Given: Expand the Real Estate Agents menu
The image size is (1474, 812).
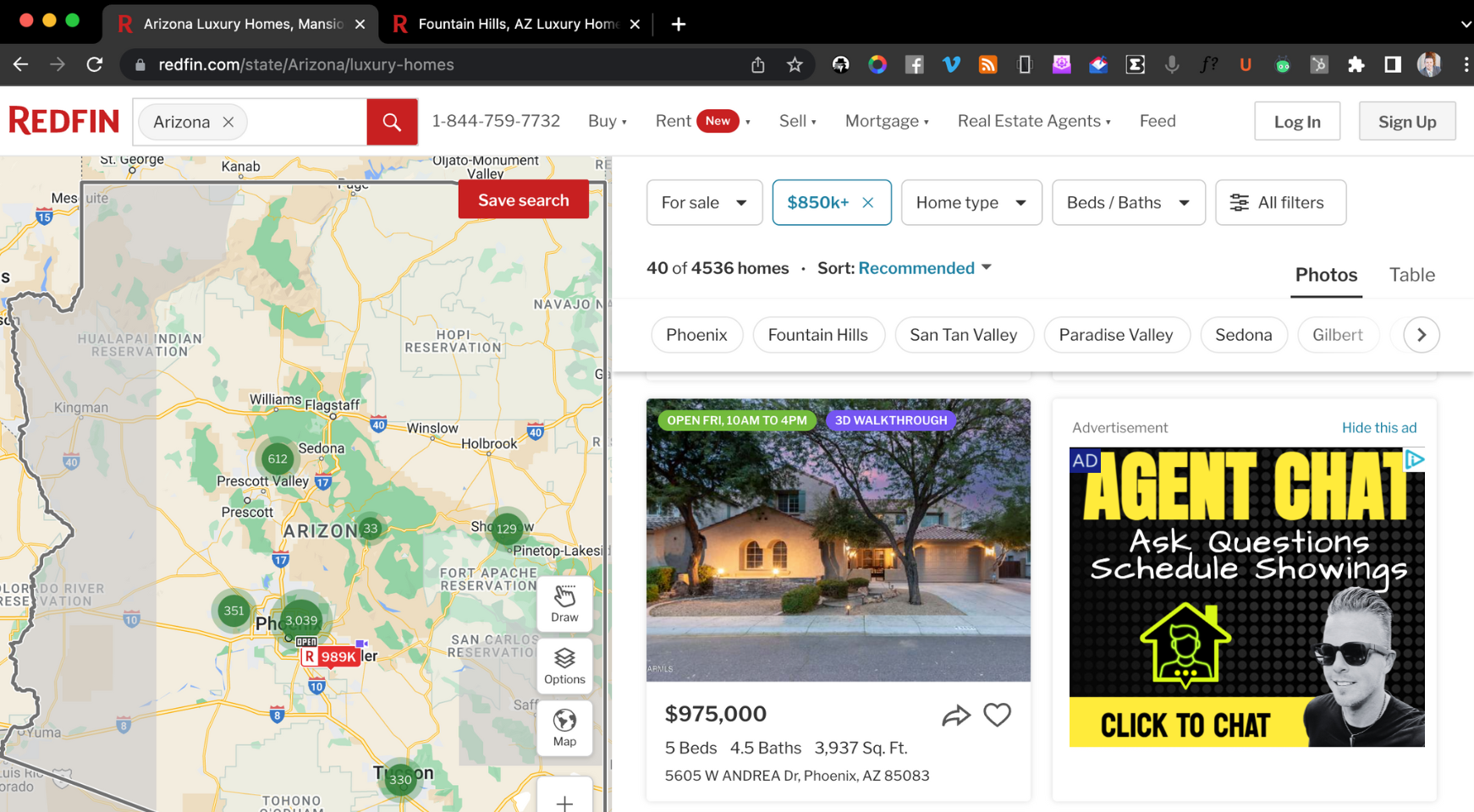Looking at the screenshot, I should [x=1034, y=121].
